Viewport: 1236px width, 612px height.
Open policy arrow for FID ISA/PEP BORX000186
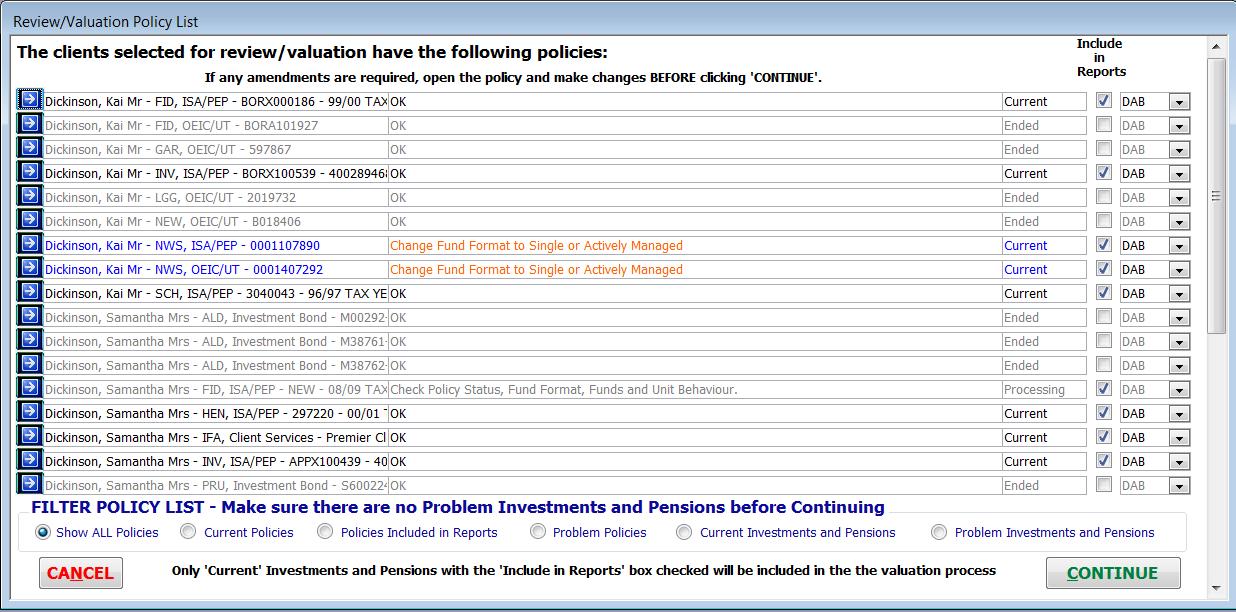click(30, 99)
